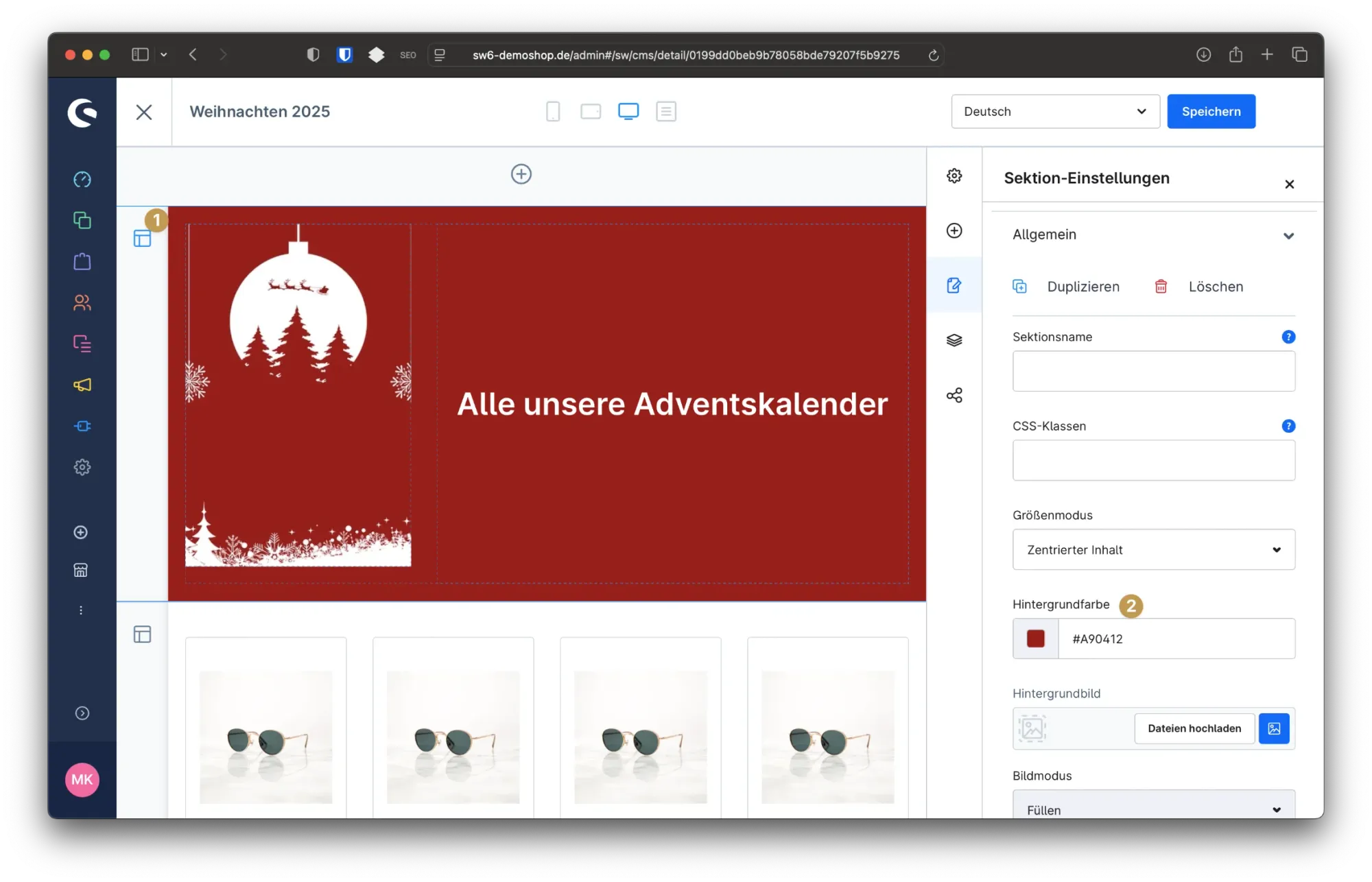1372x882 pixels.
Task: Collapse the Allgemein section
Action: click(1288, 235)
